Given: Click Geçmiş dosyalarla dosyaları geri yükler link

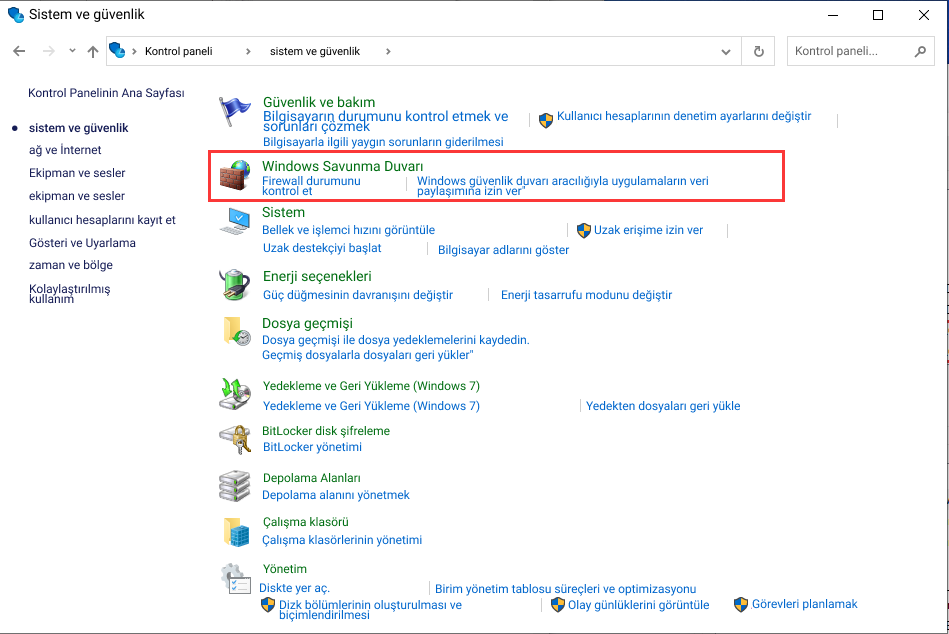Looking at the screenshot, I should pyautogui.click(x=367, y=355).
